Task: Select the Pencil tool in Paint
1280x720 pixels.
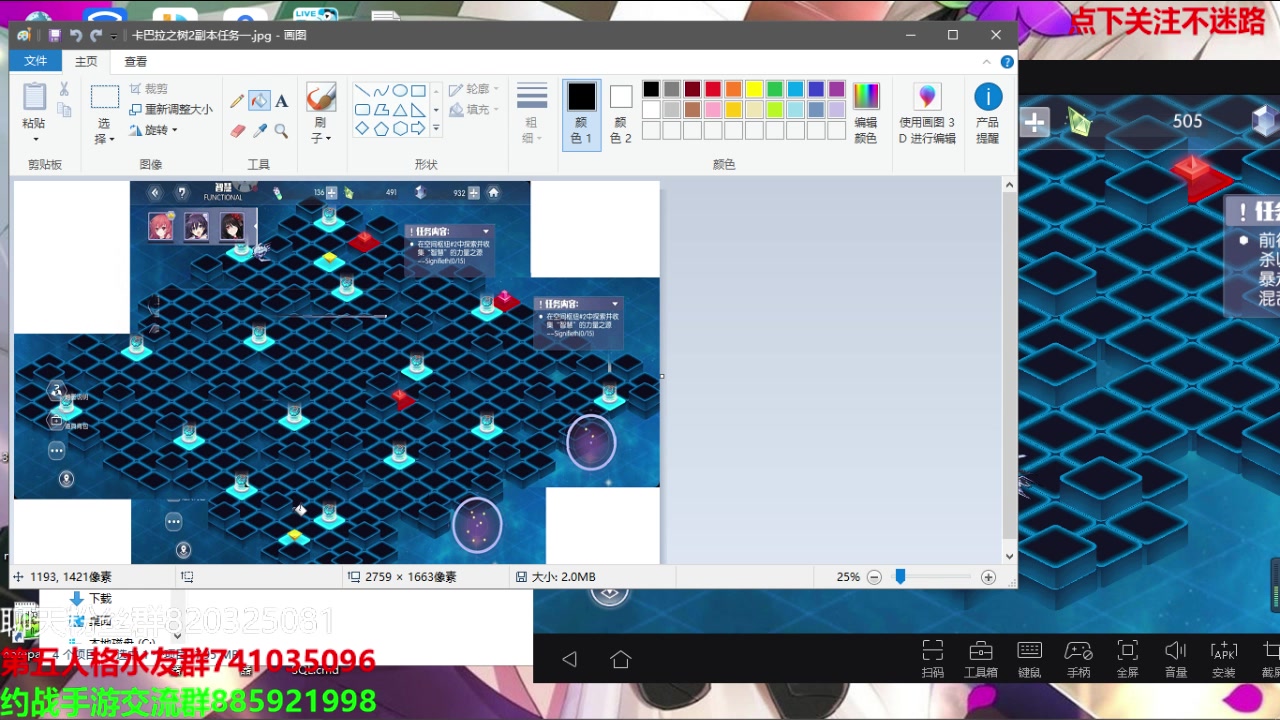Action: coord(237,101)
